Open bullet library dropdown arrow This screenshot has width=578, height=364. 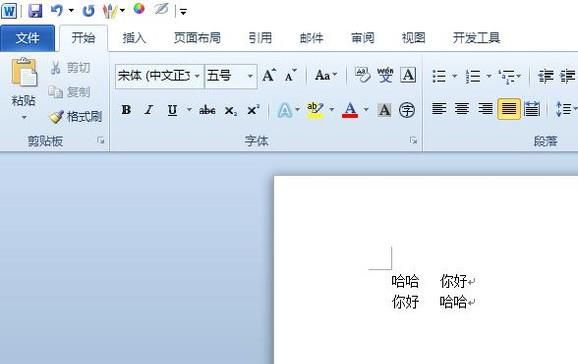click(x=455, y=76)
